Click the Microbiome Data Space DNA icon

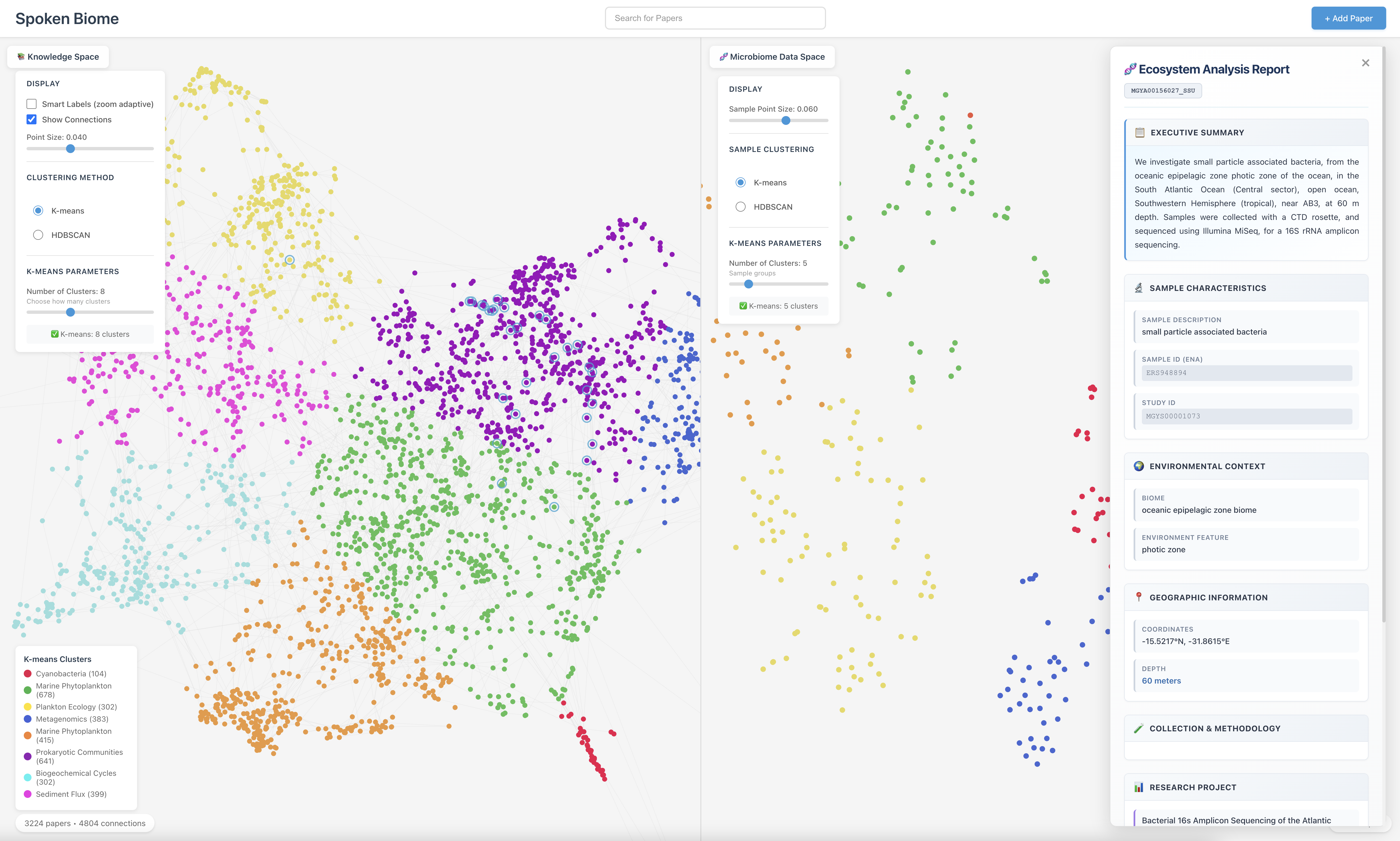(724, 57)
